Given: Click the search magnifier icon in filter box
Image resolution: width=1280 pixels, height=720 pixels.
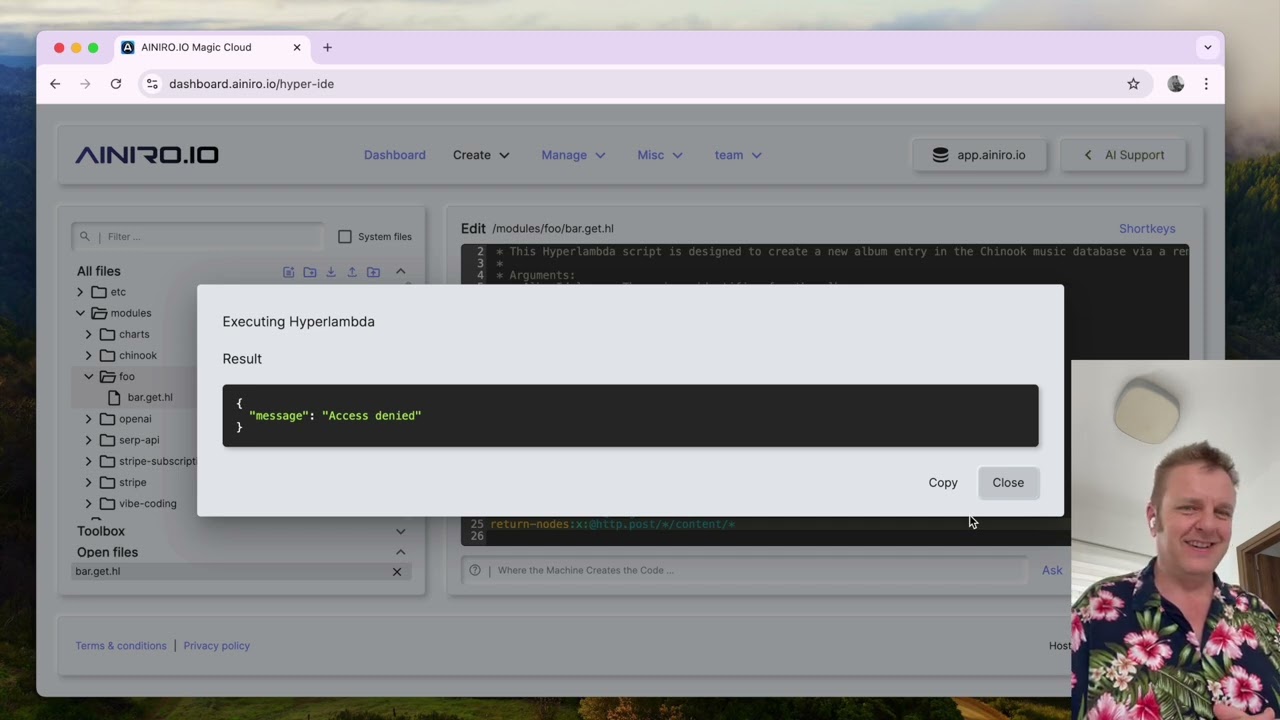Looking at the screenshot, I should [85, 237].
